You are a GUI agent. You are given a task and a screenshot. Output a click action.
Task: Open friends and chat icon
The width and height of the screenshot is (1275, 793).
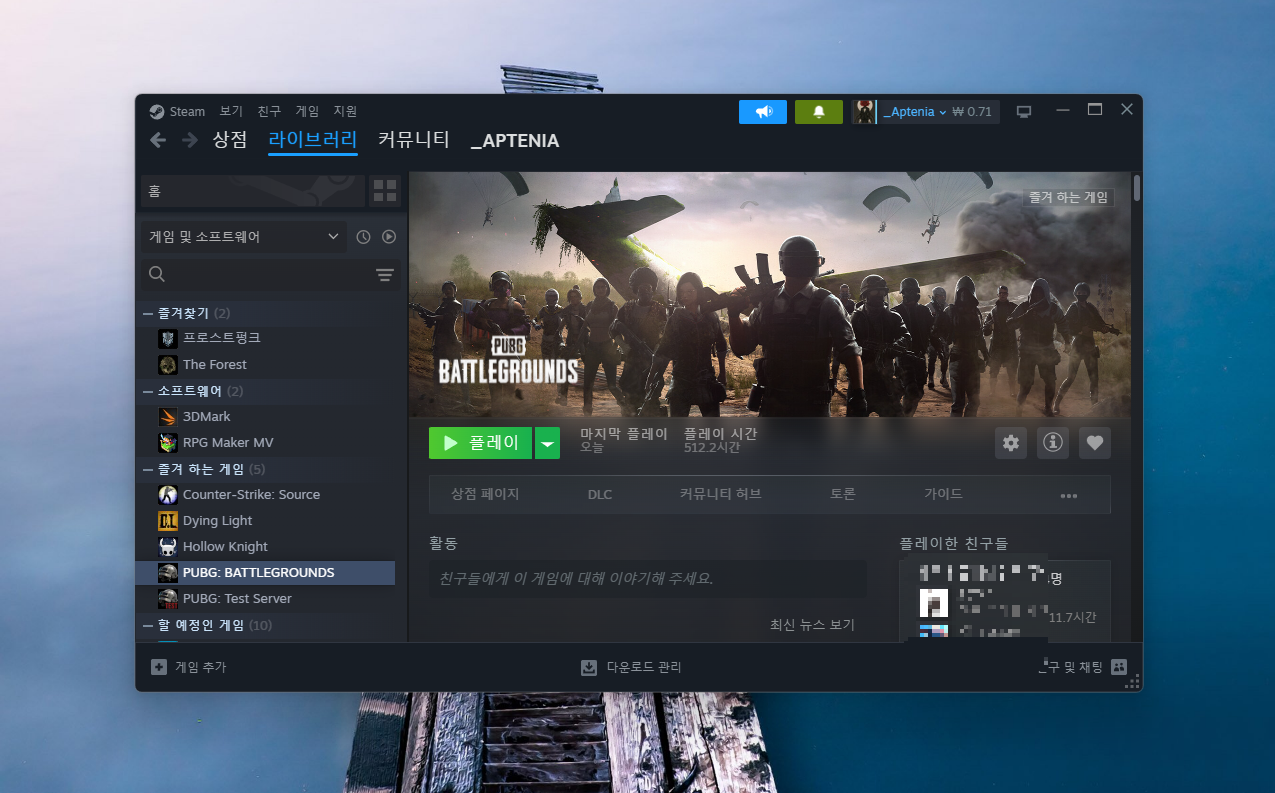1119,667
